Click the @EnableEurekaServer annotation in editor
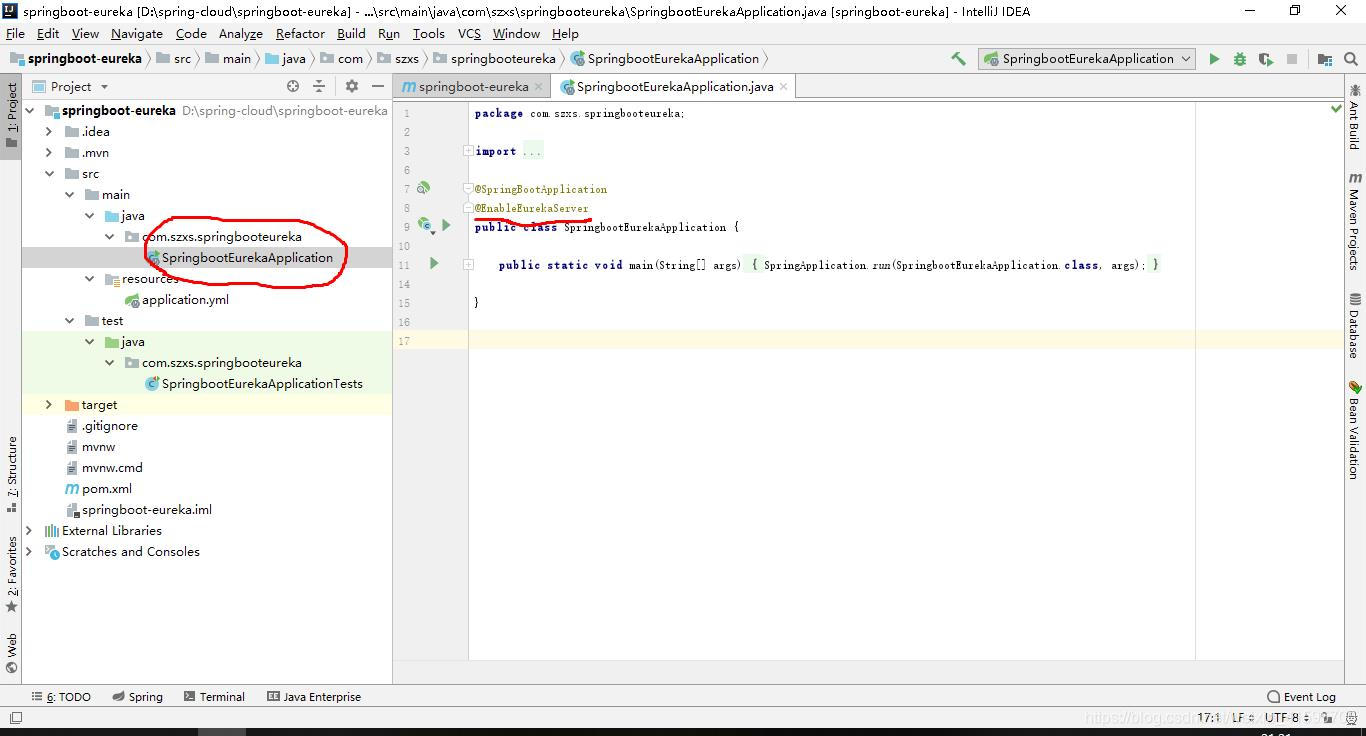The image size is (1366, 736). pos(532,208)
